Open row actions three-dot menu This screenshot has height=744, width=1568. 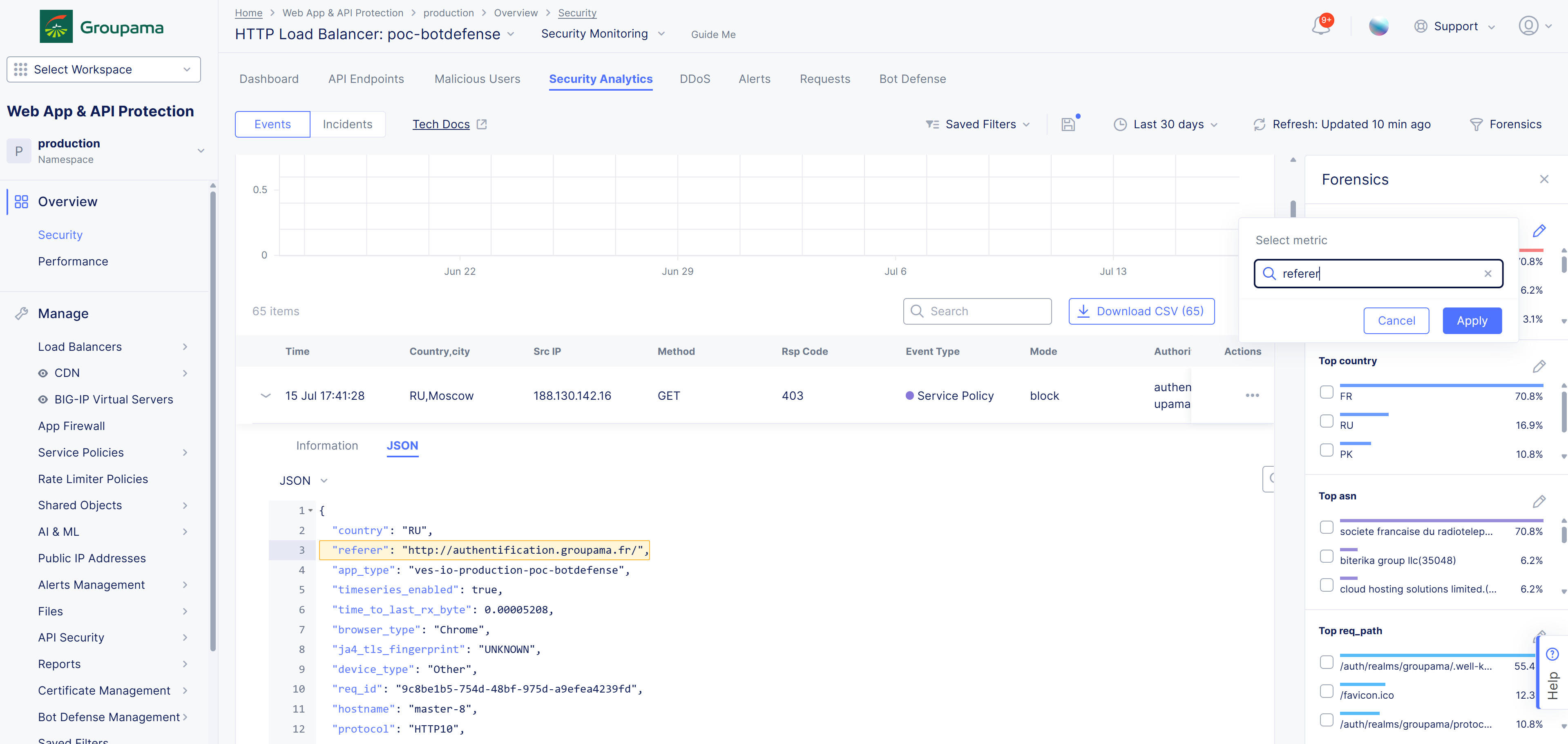tap(1252, 395)
